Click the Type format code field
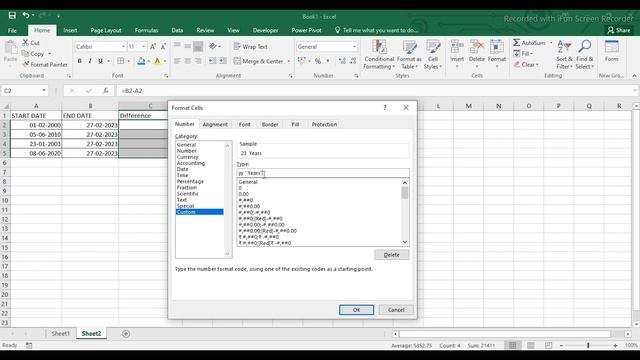Image resolution: width=640 pixels, height=360 pixels. 323,173
